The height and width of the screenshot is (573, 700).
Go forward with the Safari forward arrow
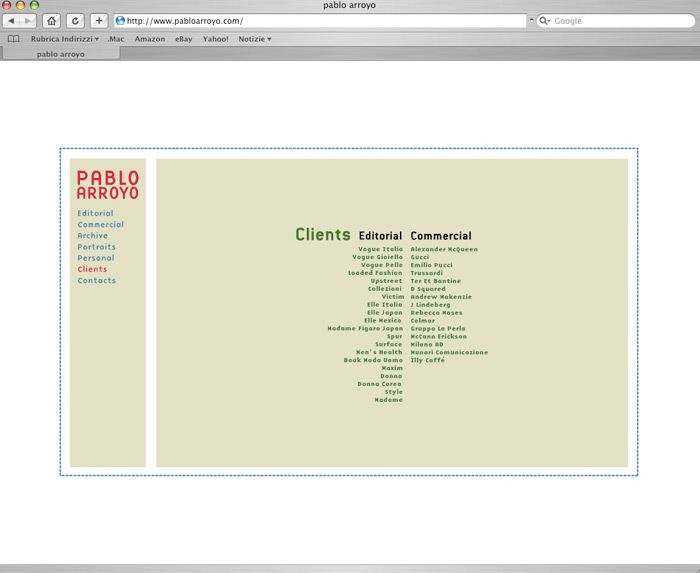coord(28,21)
